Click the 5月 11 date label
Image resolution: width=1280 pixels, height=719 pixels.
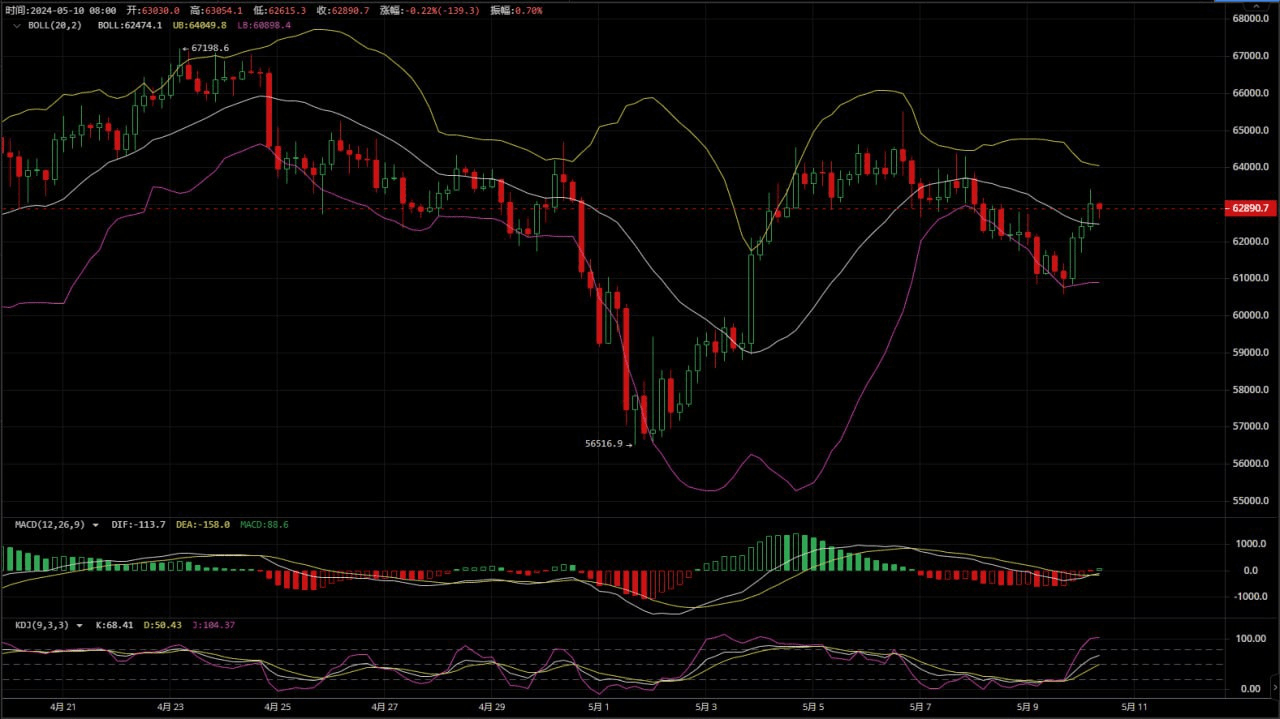coord(1134,706)
